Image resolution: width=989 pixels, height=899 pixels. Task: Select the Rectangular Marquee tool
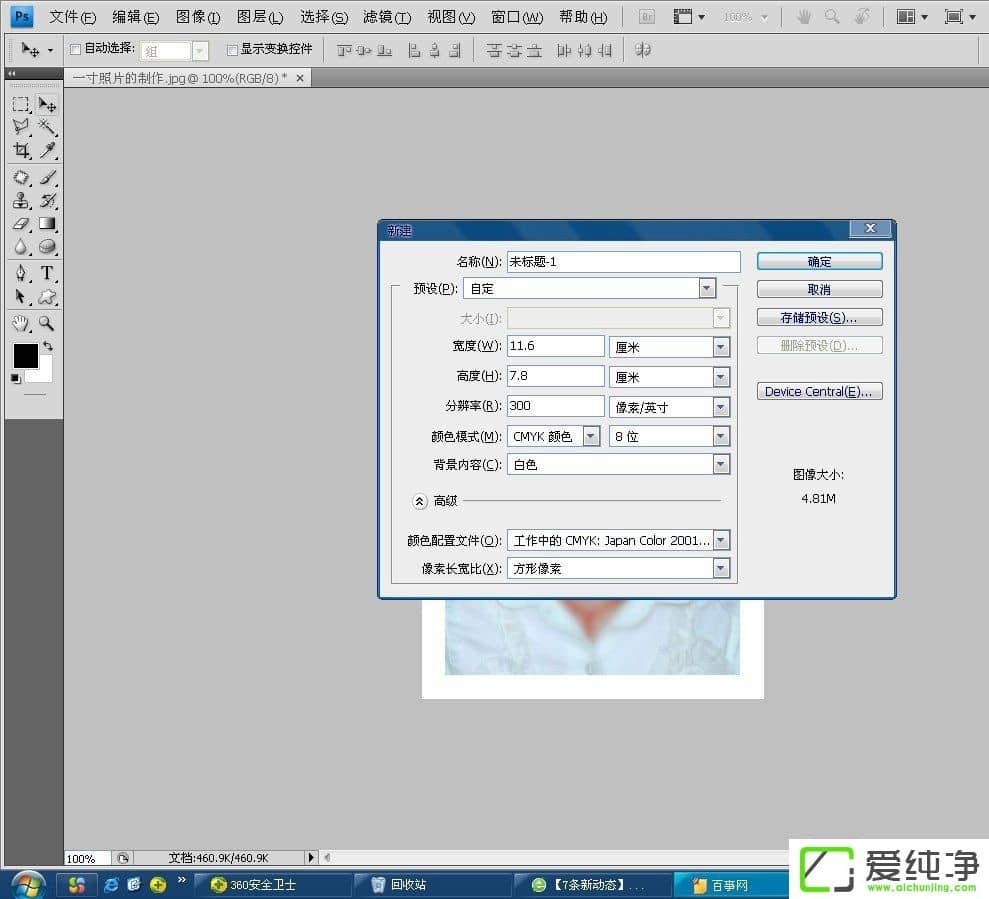coord(20,105)
